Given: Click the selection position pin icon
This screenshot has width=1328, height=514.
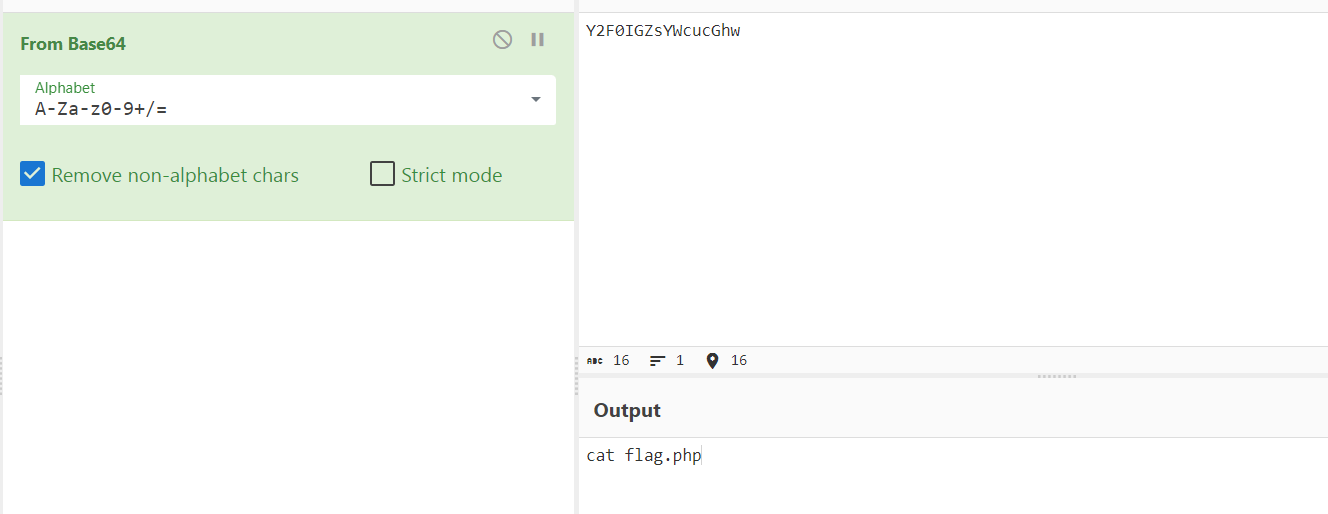Looking at the screenshot, I should pyautogui.click(x=712, y=360).
